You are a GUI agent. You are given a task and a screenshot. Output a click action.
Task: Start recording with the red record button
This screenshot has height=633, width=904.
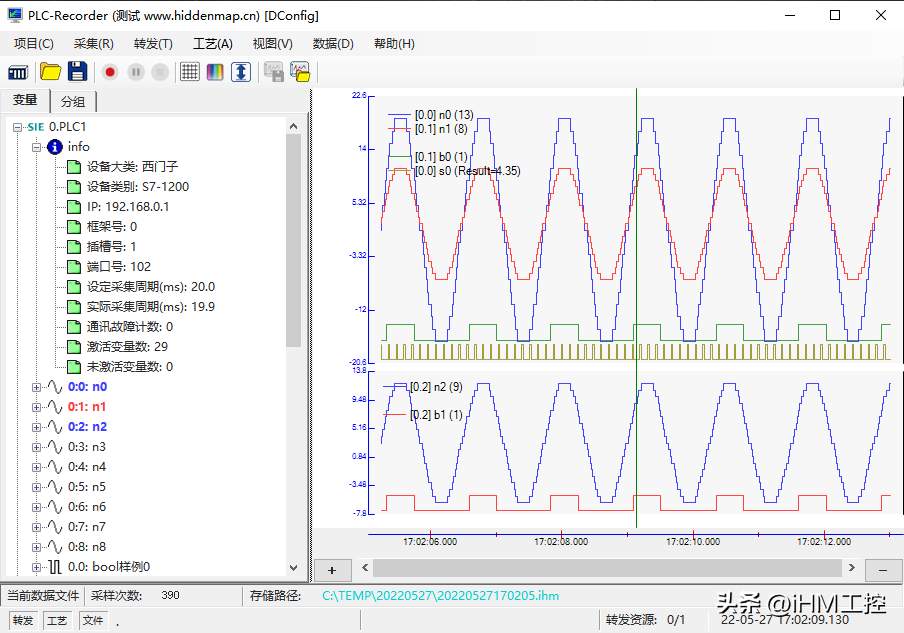[x=110, y=72]
